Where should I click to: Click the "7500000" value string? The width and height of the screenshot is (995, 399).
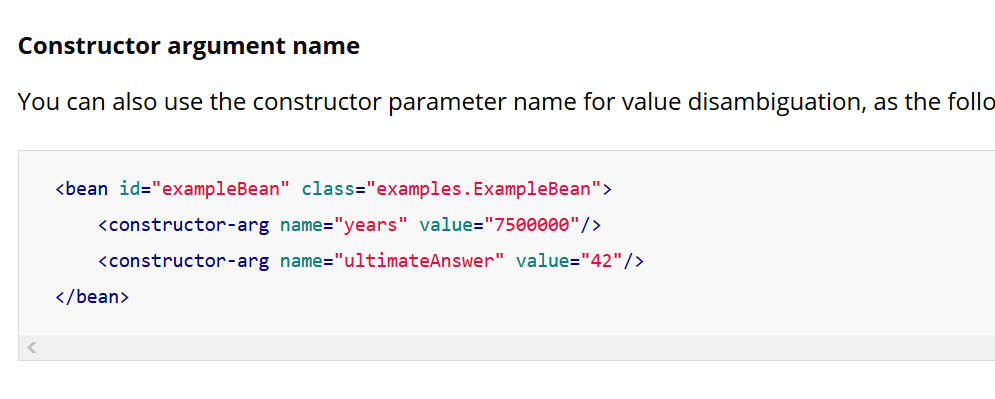coord(532,225)
